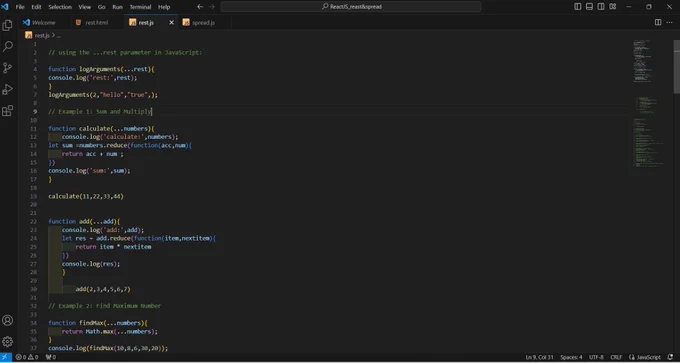
Task: Open the Search view in the activity bar
Action: 7,46
